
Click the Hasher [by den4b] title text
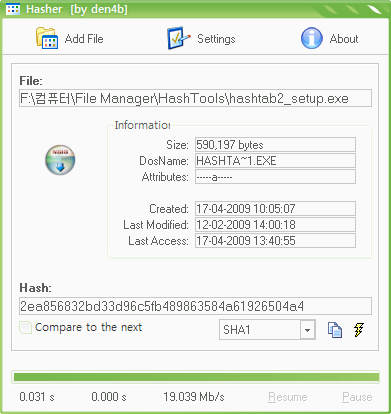pyautogui.click(x=77, y=9)
